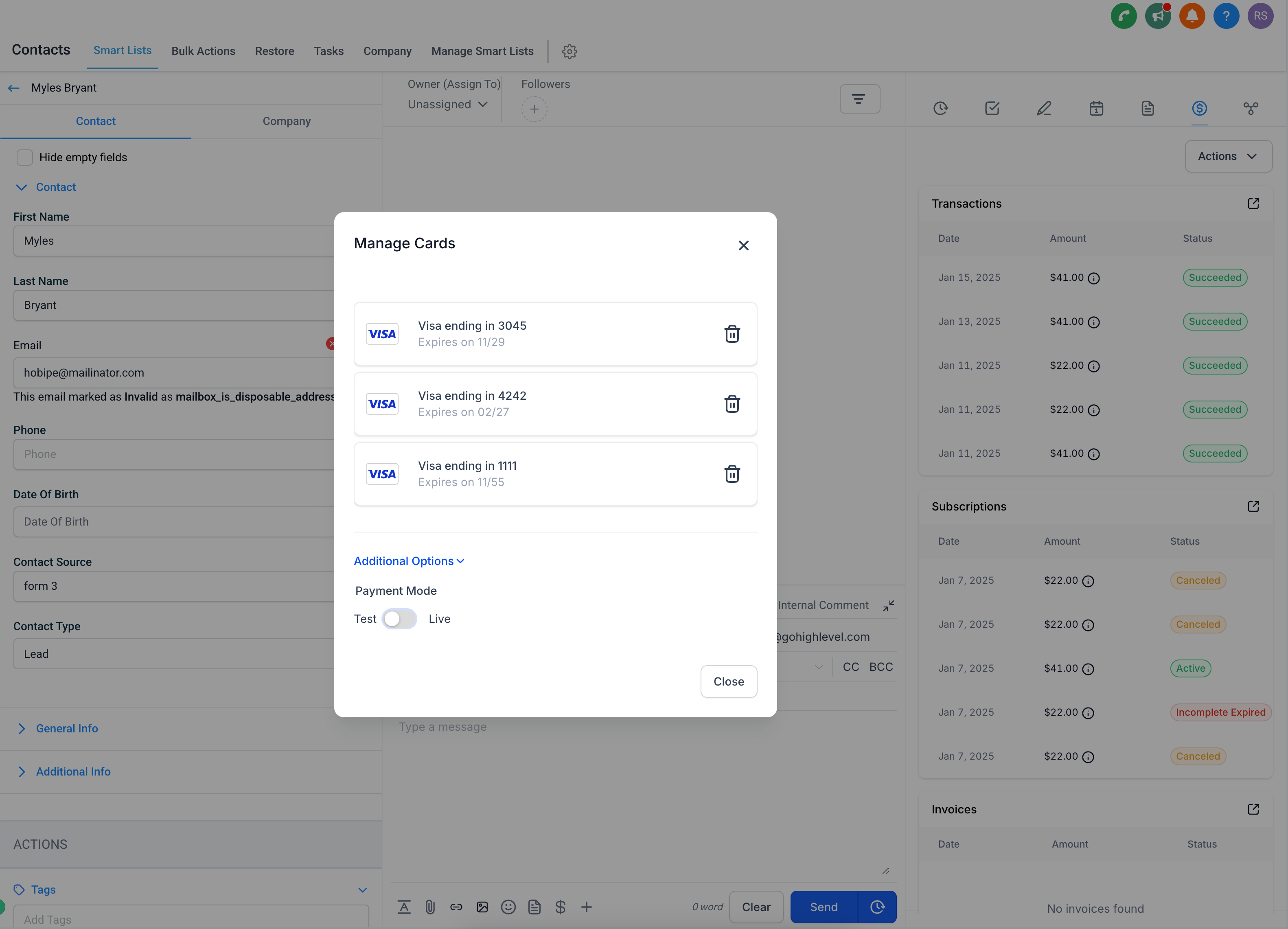Click the attach file paperclip icon

[430, 907]
